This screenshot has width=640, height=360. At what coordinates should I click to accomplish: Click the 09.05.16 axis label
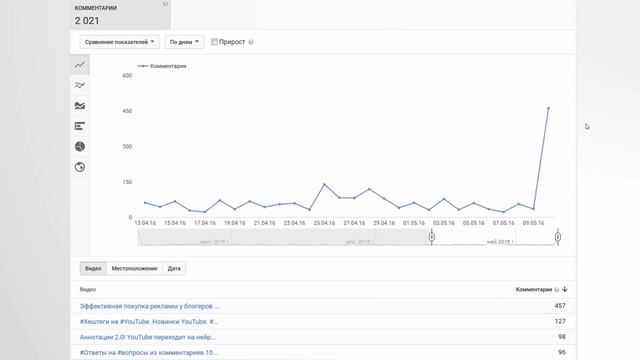(533, 223)
